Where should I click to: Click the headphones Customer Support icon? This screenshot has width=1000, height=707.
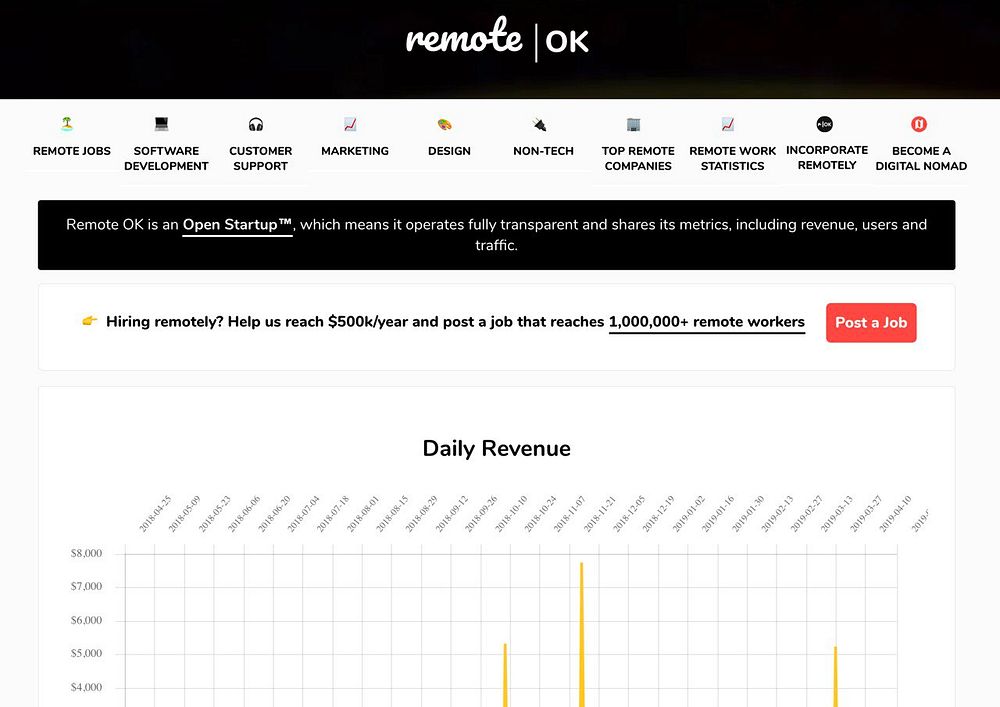[x=256, y=124]
